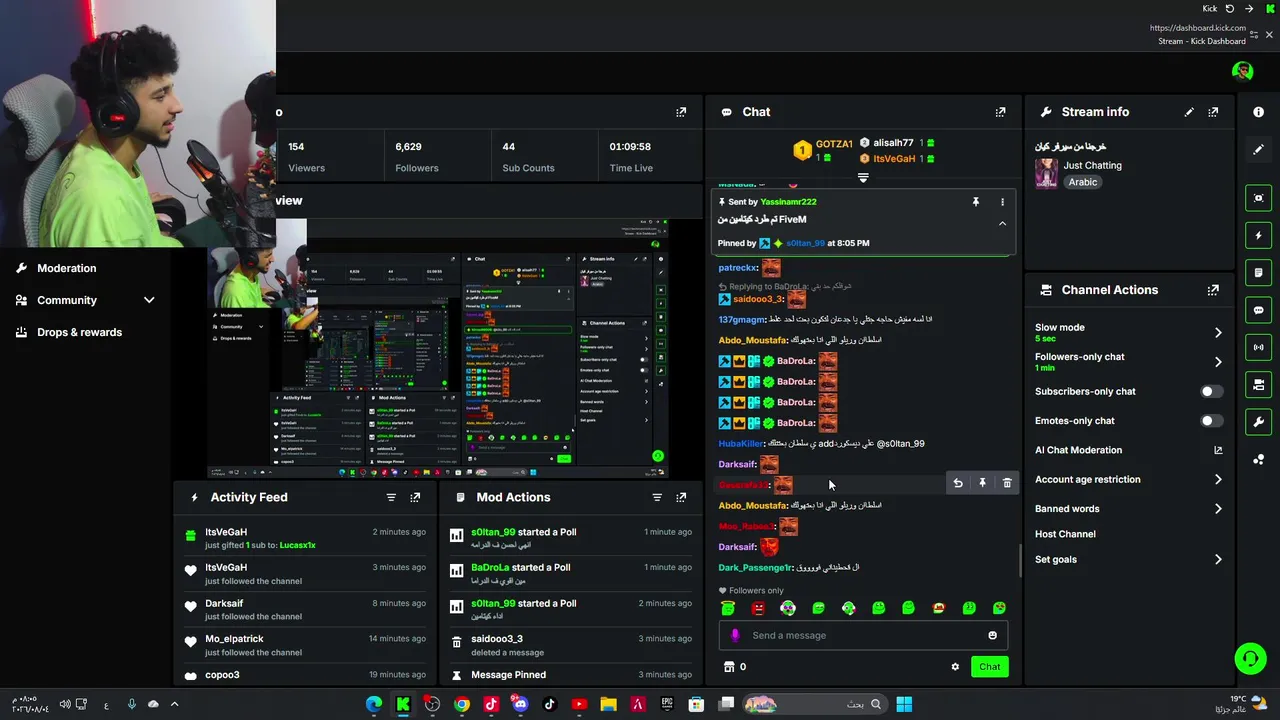This screenshot has height=720, width=1280.
Task: Click the lightning bolt sidebar icon
Action: pyautogui.click(x=1259, y=235)
